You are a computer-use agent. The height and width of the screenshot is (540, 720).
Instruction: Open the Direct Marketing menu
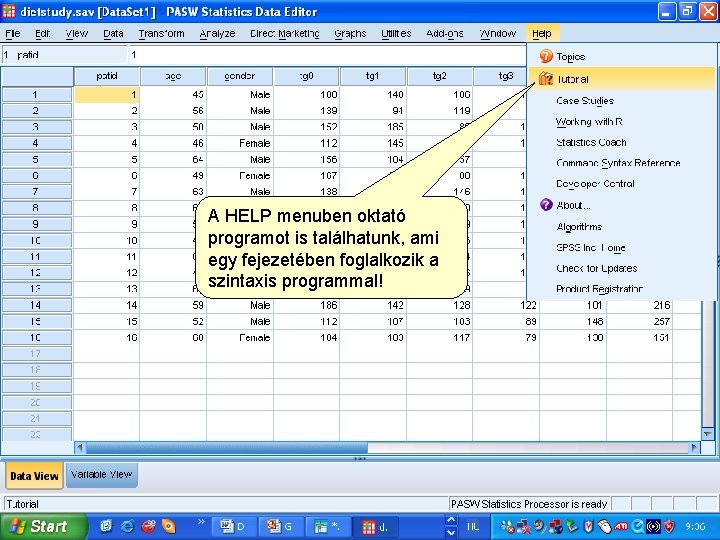pos(285,34)
